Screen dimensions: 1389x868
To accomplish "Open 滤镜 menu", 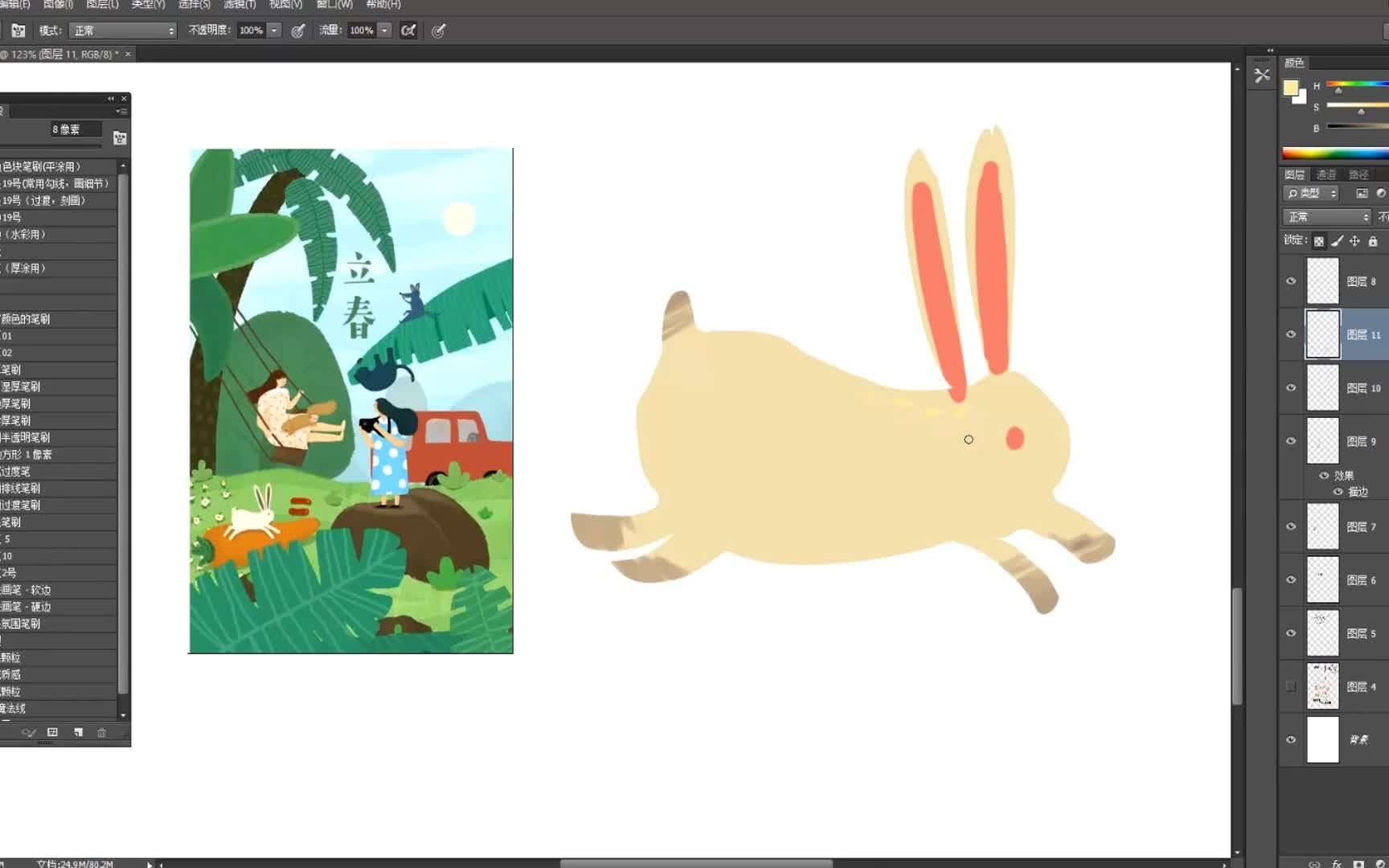I will tap(240, 5).
